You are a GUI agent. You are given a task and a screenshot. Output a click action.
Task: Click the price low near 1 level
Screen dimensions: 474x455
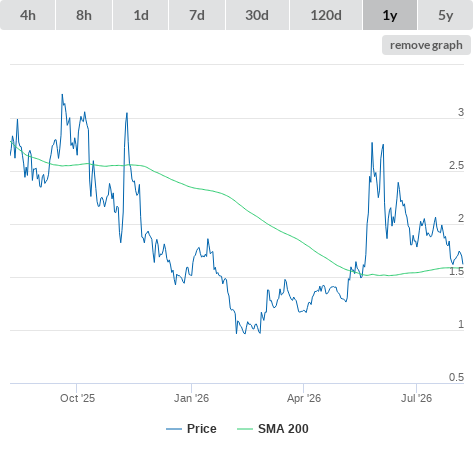236,333
